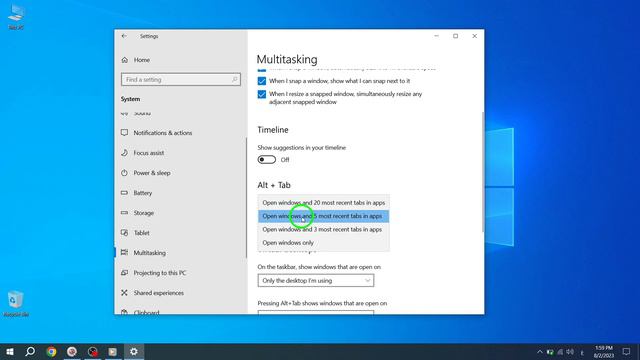Select the Battery icon in sidebar

(124, 193)
